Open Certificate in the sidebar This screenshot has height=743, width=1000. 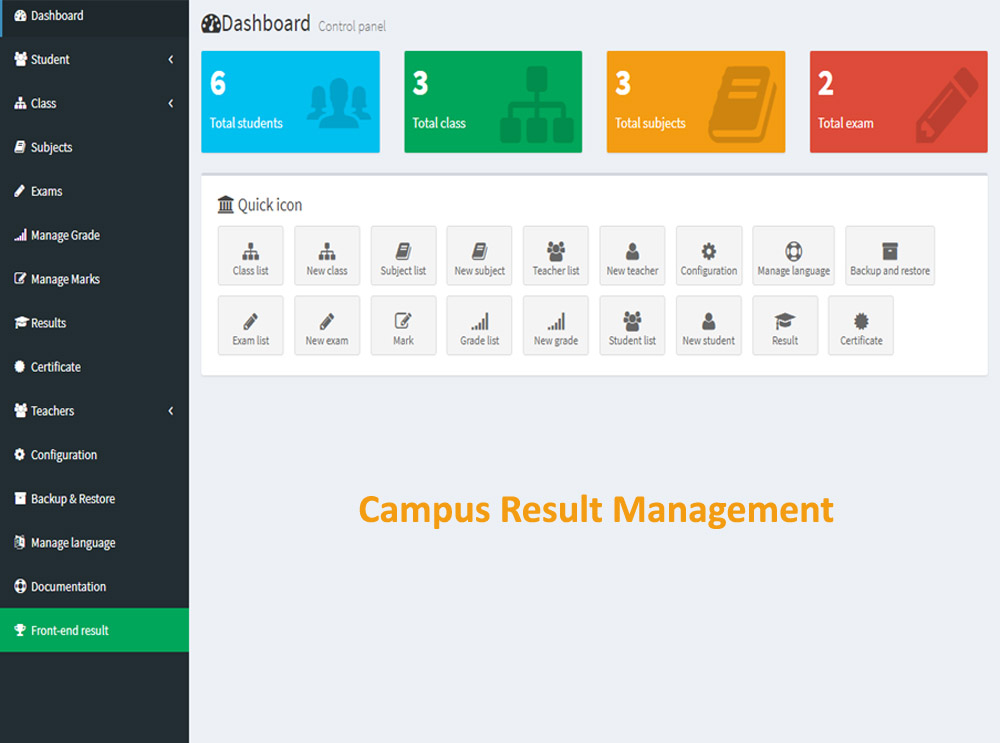coord(94,367)
